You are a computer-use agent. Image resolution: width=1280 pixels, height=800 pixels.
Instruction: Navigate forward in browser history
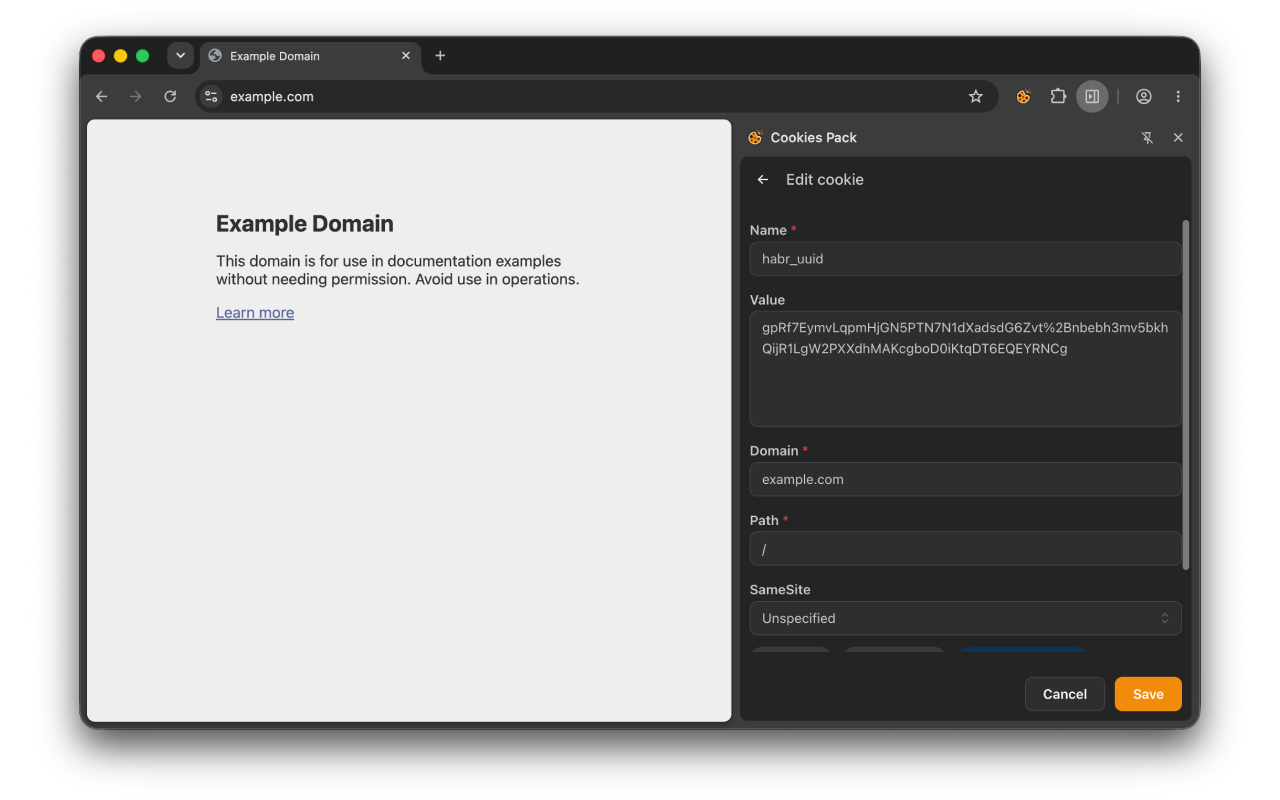[x=136, y=97]
